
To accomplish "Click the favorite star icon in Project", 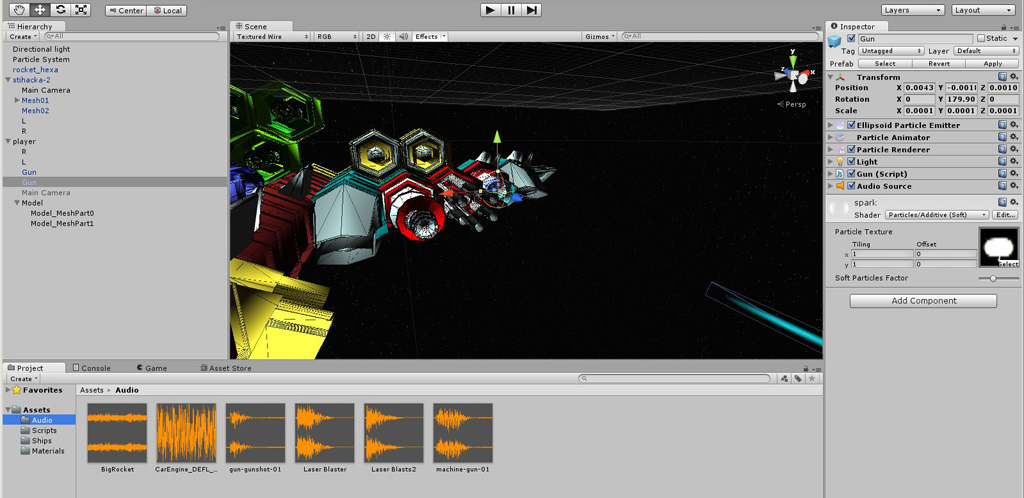I will [812, 379].
